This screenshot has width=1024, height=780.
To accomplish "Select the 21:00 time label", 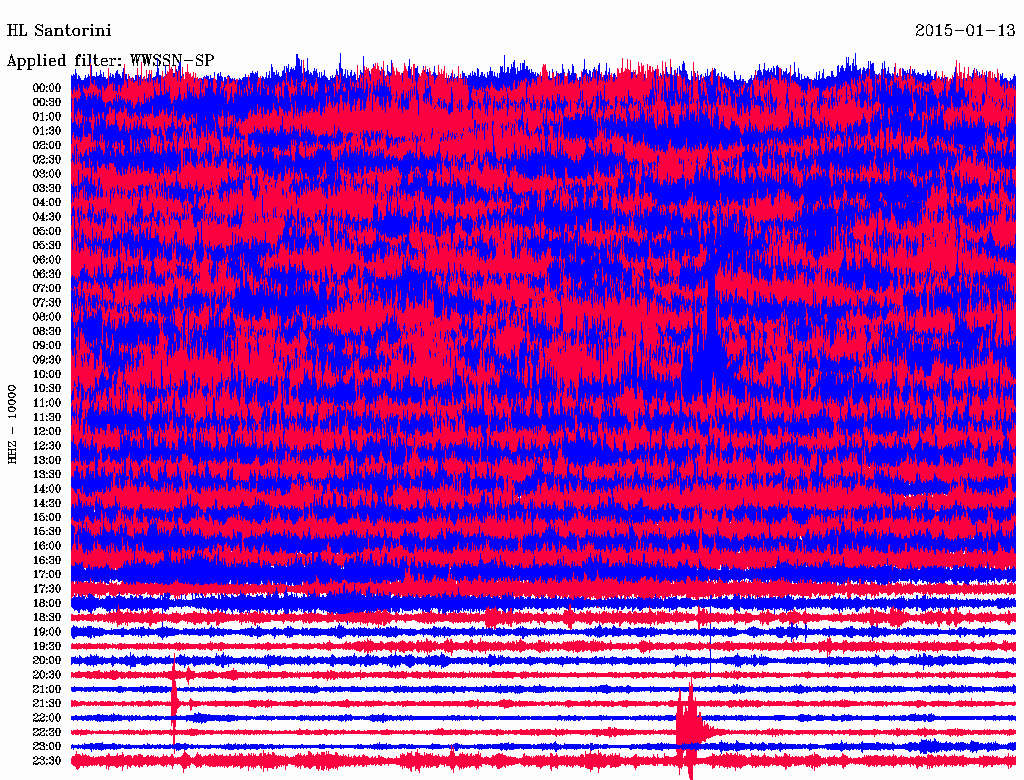I will click(47, 689).
